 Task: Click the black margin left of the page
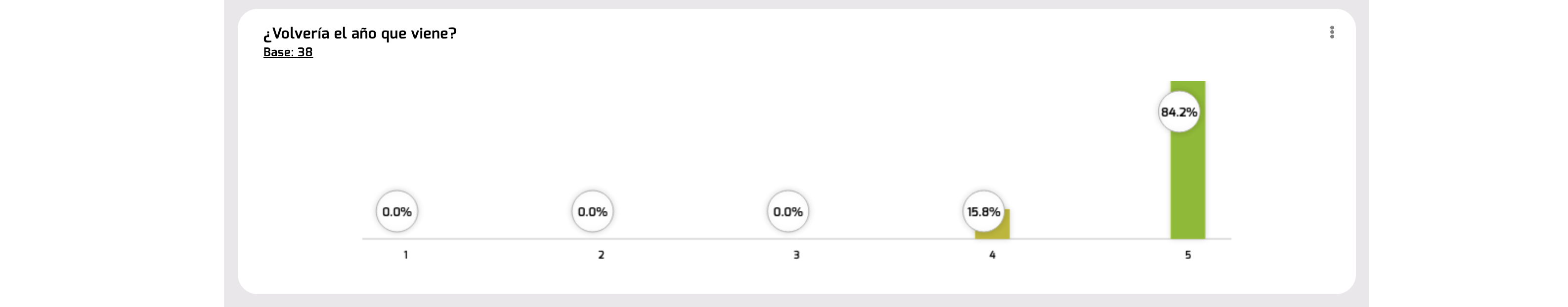click(110, 152)
